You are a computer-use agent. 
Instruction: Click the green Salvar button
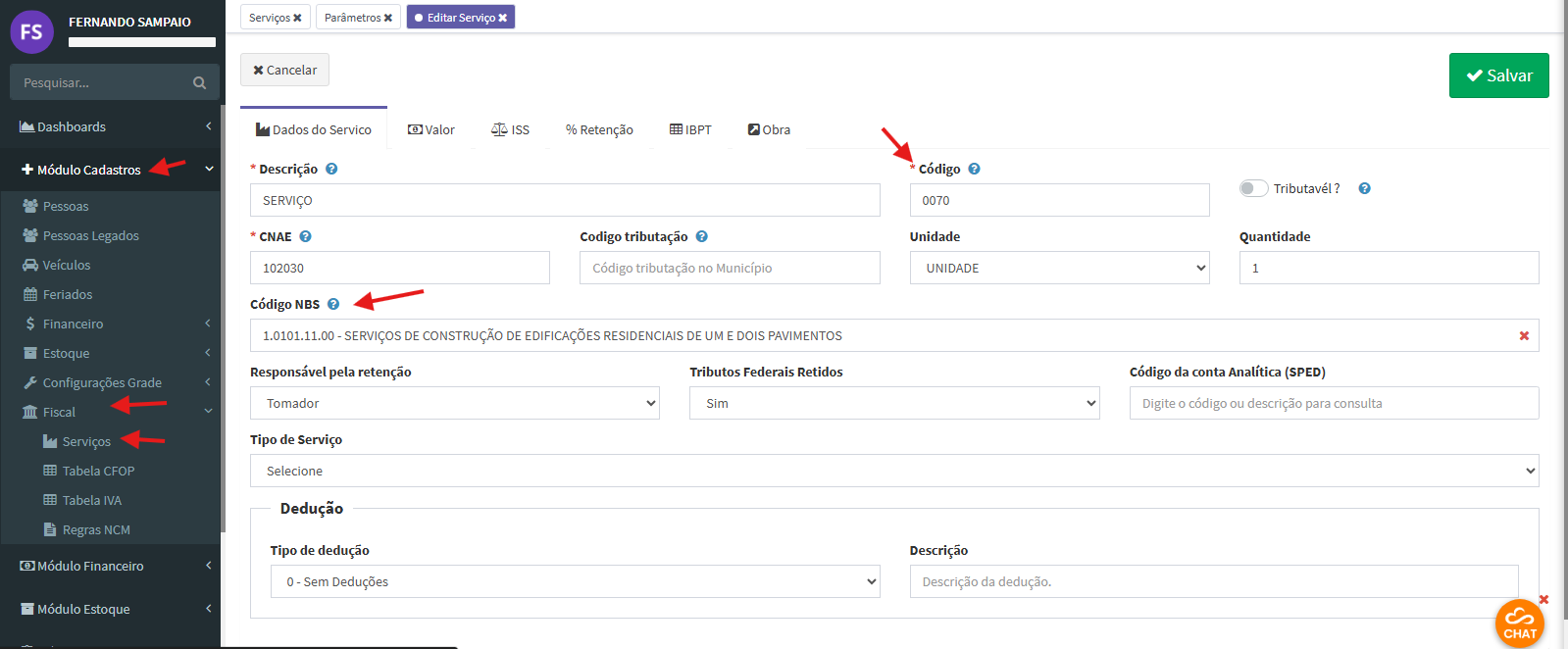pos(1498,75)
